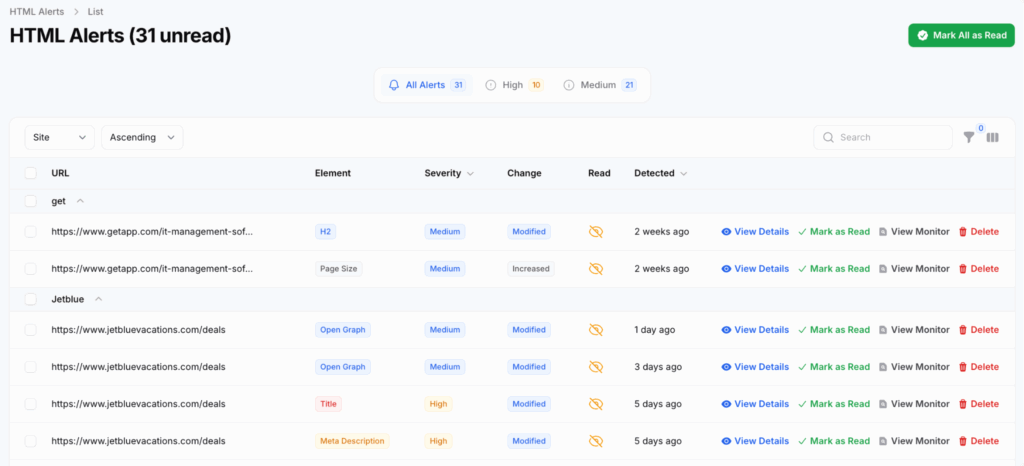Click the filter funnel icon
This screenshot has width=1024, height=466.
[969, 137]
